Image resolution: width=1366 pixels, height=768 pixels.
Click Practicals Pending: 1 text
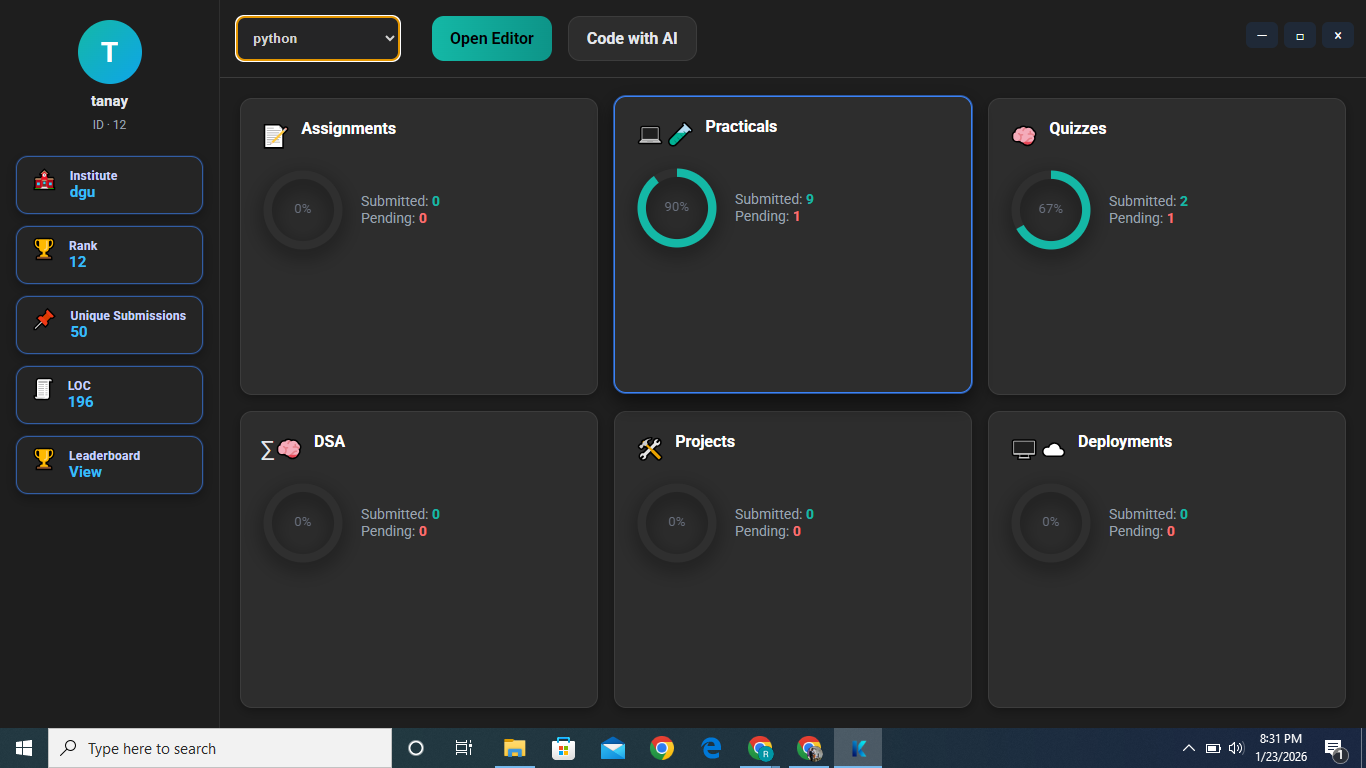click(x=768, y=216)
